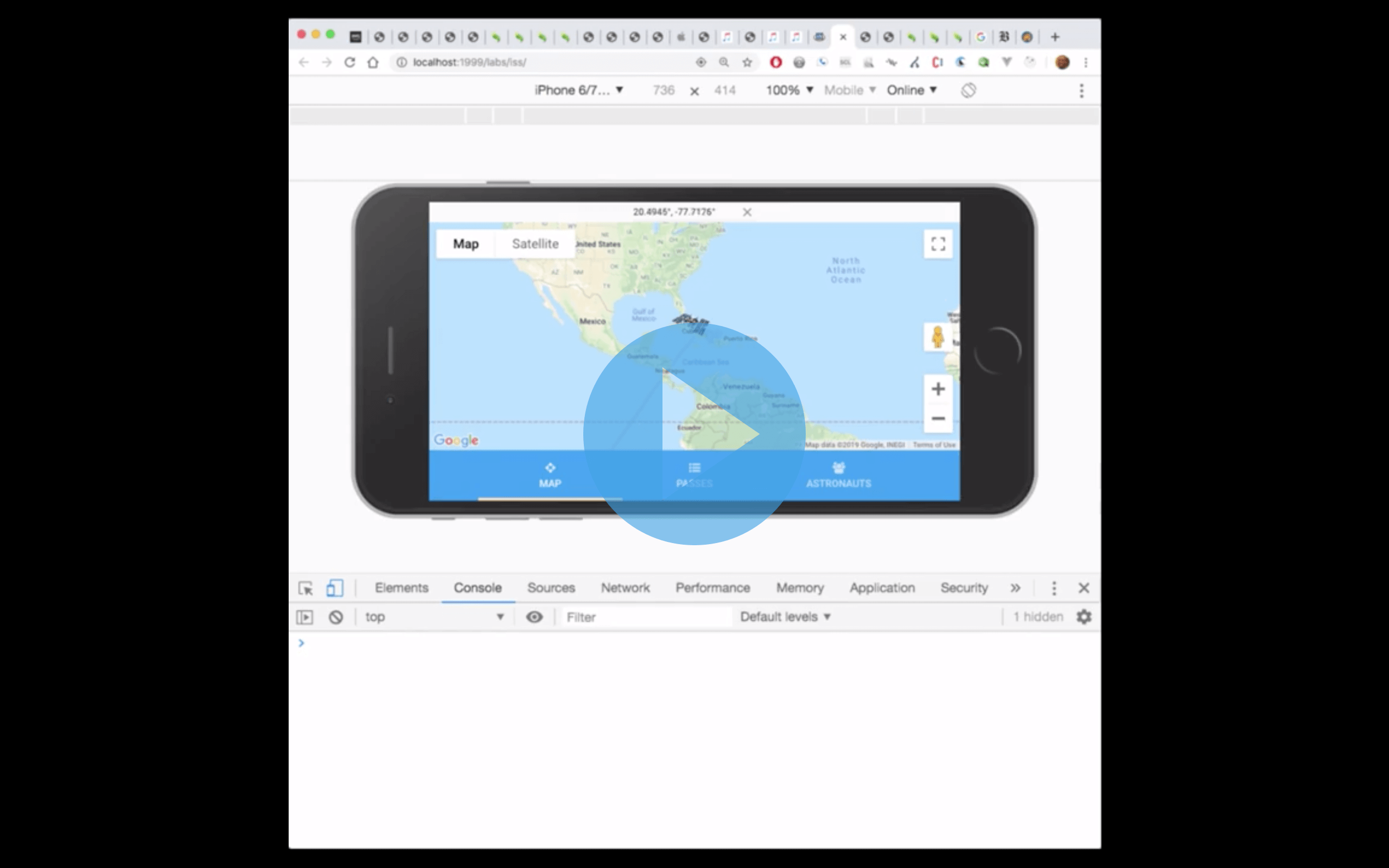Select the Map view type
Viewport: 1389px width, 868px height.
click(x=466, y=244)
